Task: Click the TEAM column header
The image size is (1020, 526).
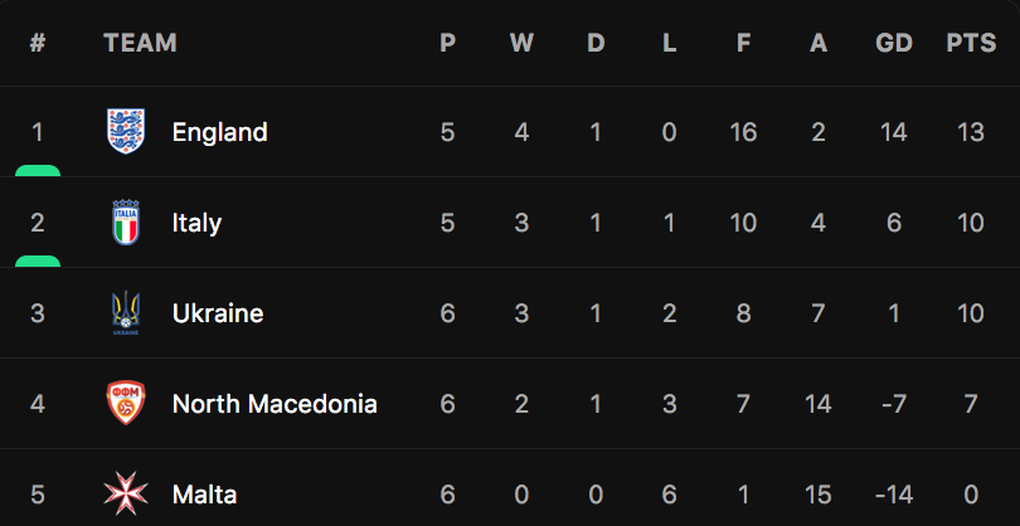Action: point(140,43)
